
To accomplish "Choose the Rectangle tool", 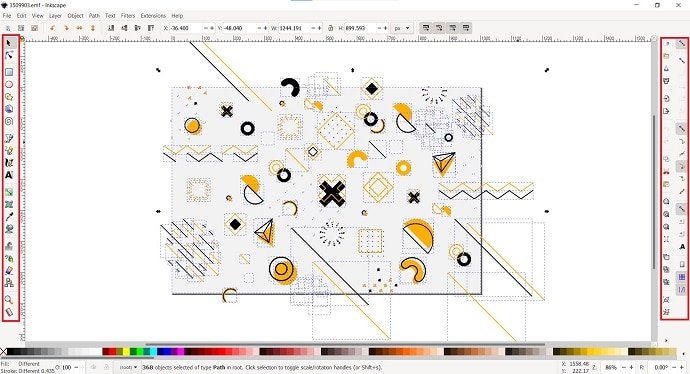I will tap(9, 72).
